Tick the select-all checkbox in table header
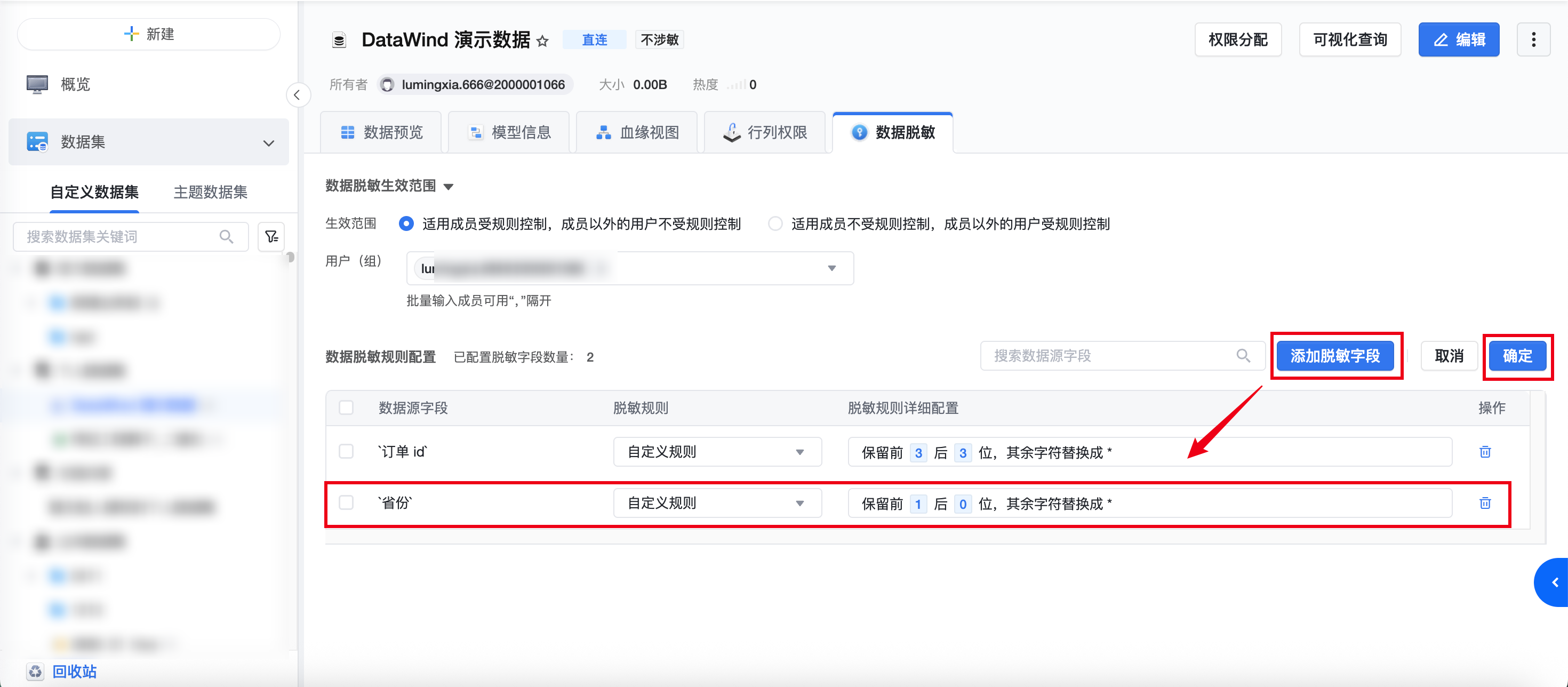This screenshot has height=687, width=1568. click(x=346, y=407)
